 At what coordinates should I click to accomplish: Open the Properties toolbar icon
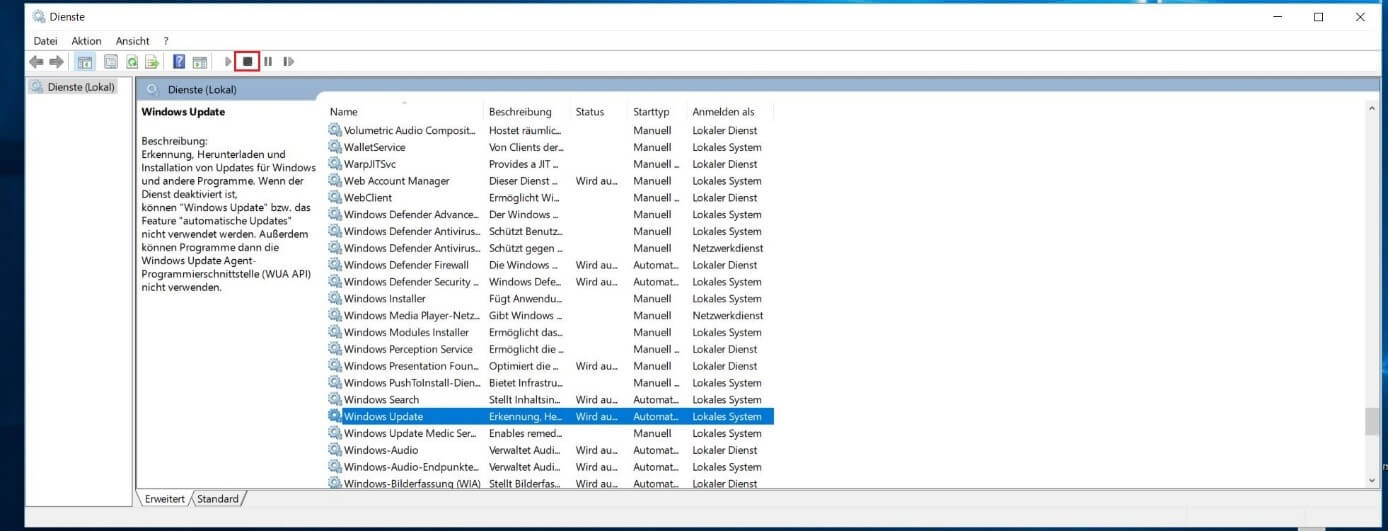click(111, 62)
